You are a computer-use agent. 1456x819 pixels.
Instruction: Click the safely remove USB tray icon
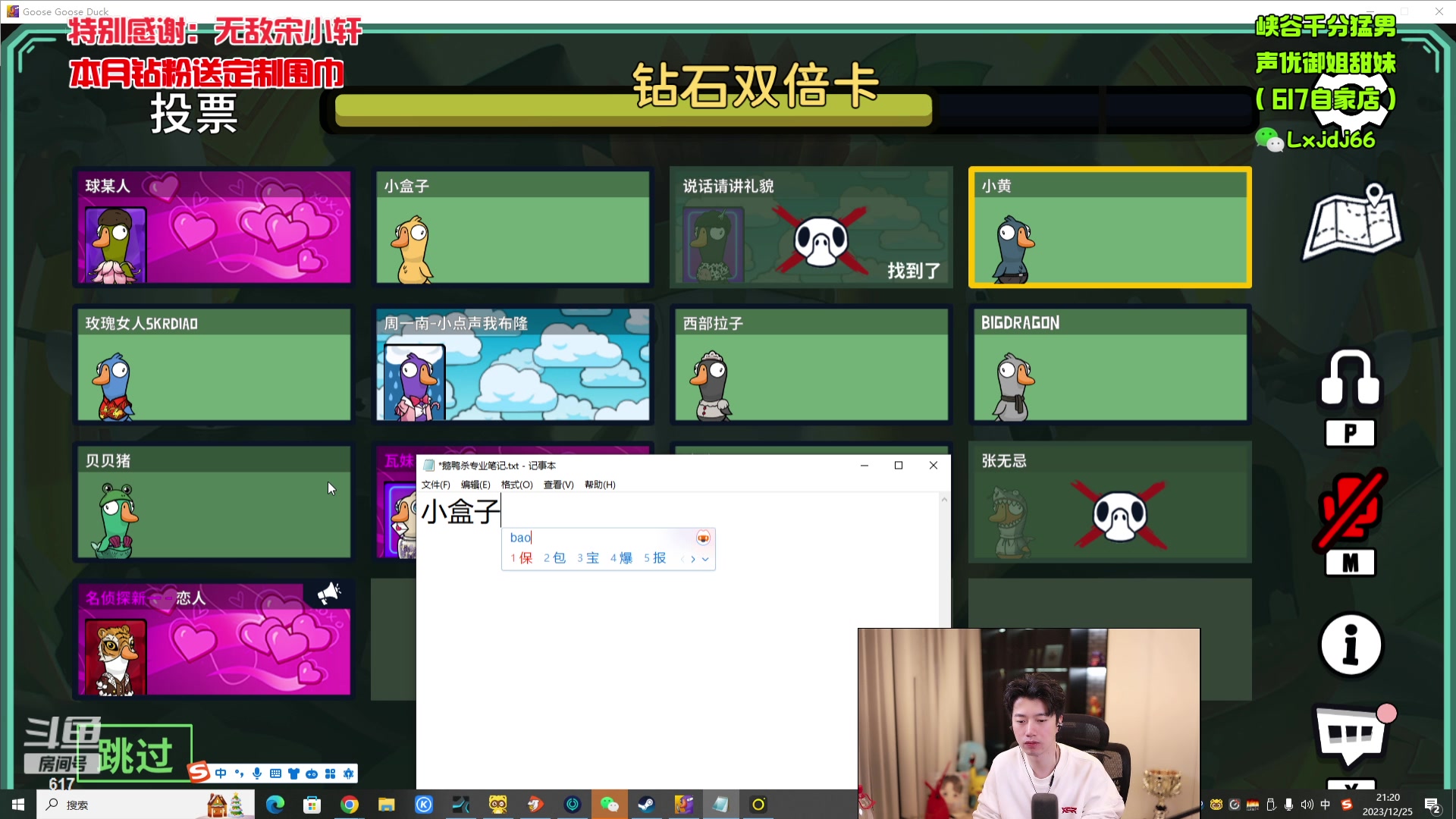1271,805
